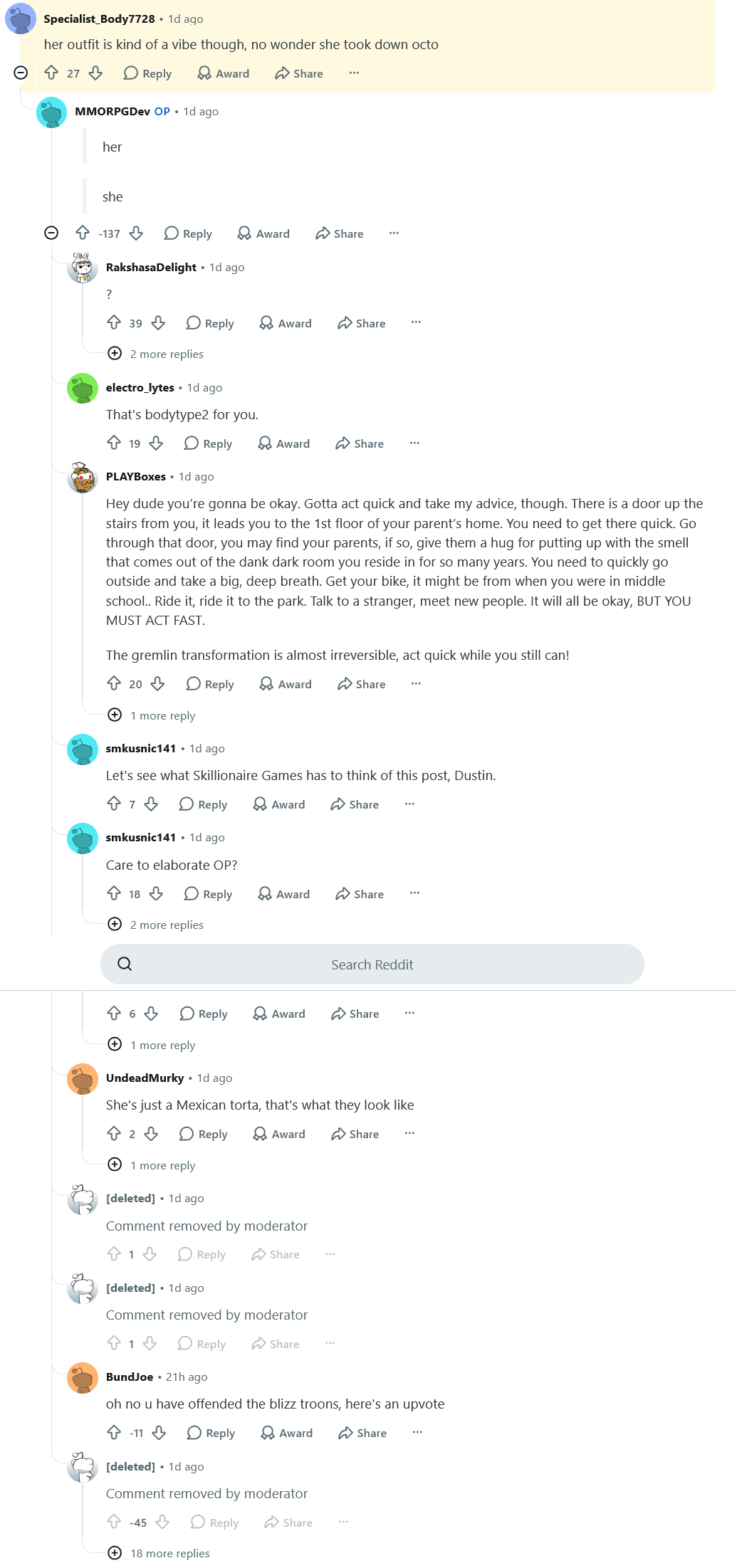Viewport: 737px width, 1568px height.
Task: Downvote MMORPGDev's comment with -137 score
Action: click(x=136, y=233)
